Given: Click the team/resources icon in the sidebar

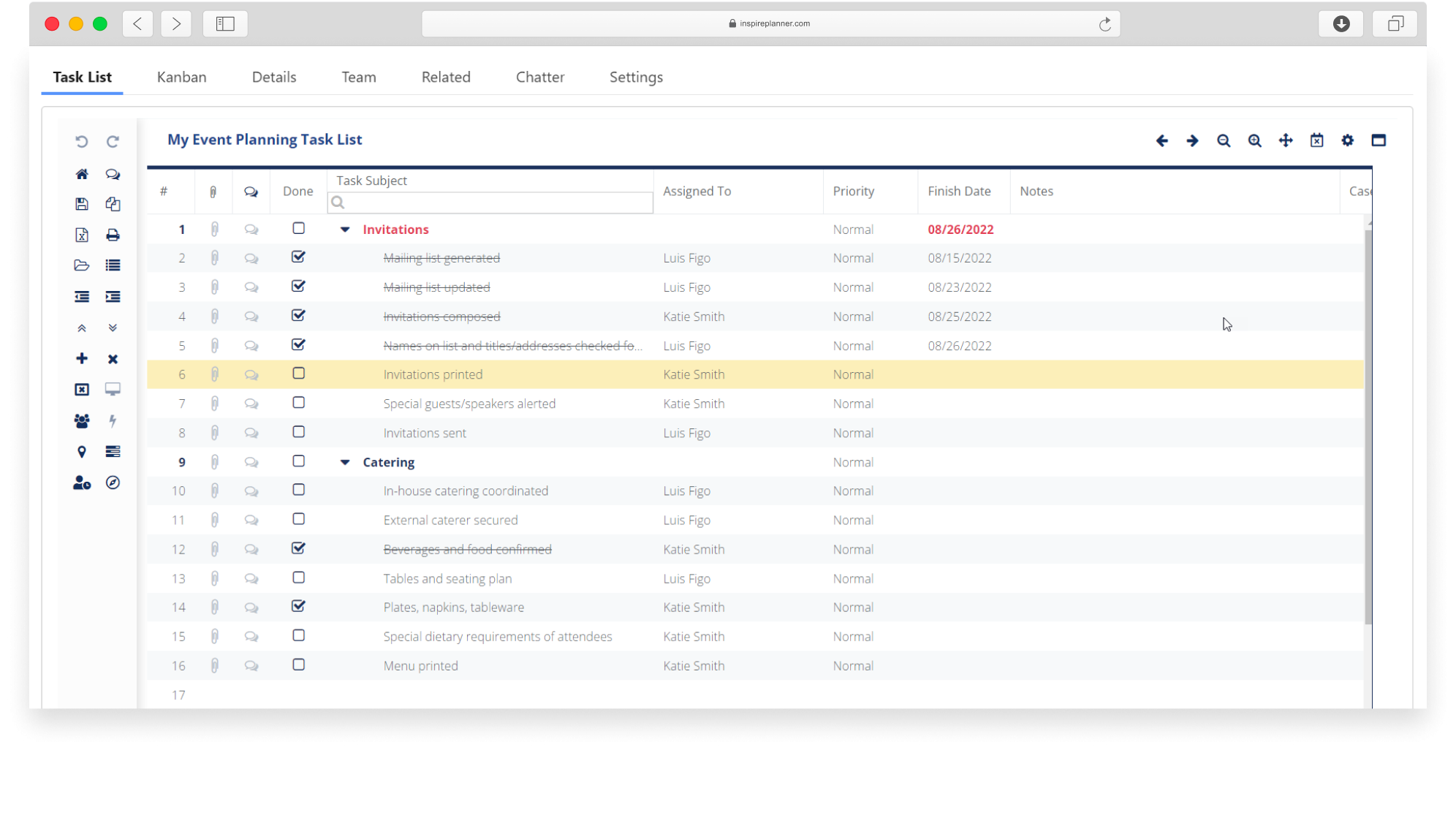Looking at the screenshot, I should coord(82,421).
